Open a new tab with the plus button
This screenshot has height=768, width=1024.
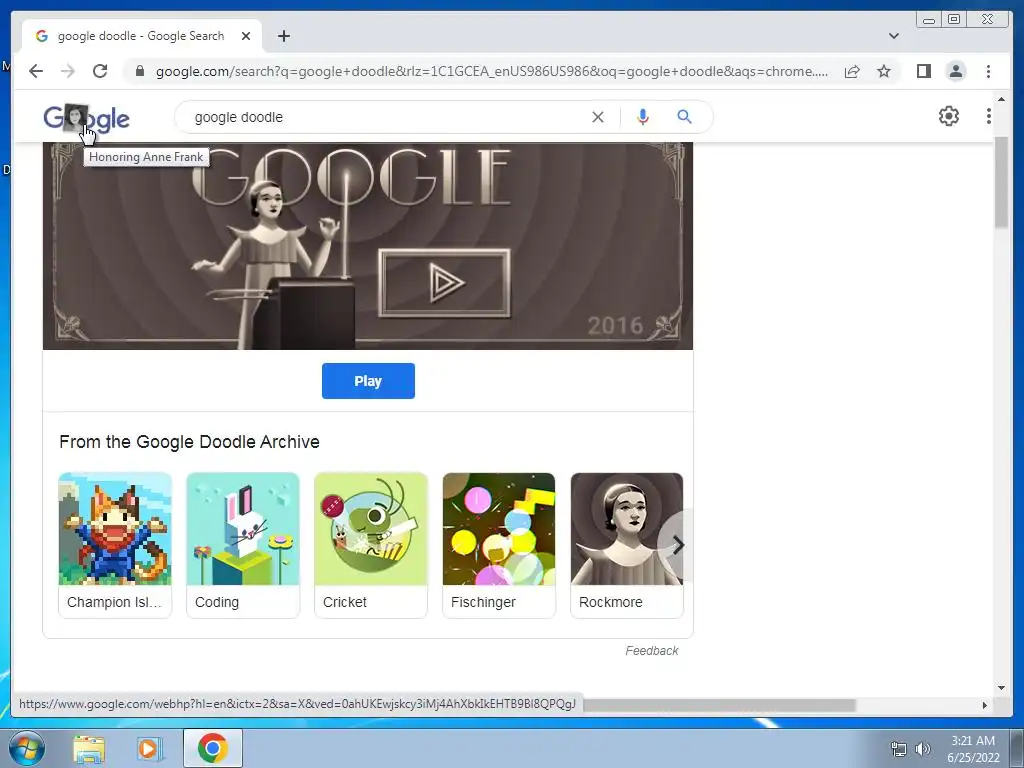(x=283, y=36)
